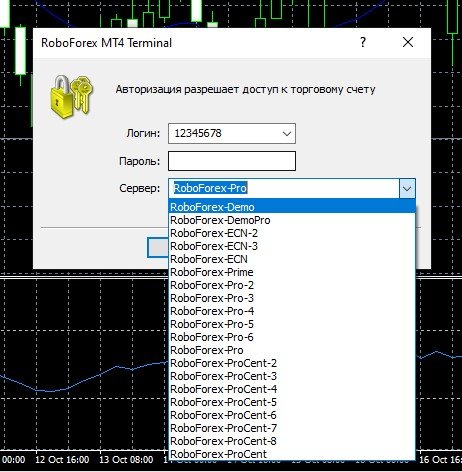462x472 pixels.
Task: Select the last RoboForex-ProCent entry
Action: 292,454
